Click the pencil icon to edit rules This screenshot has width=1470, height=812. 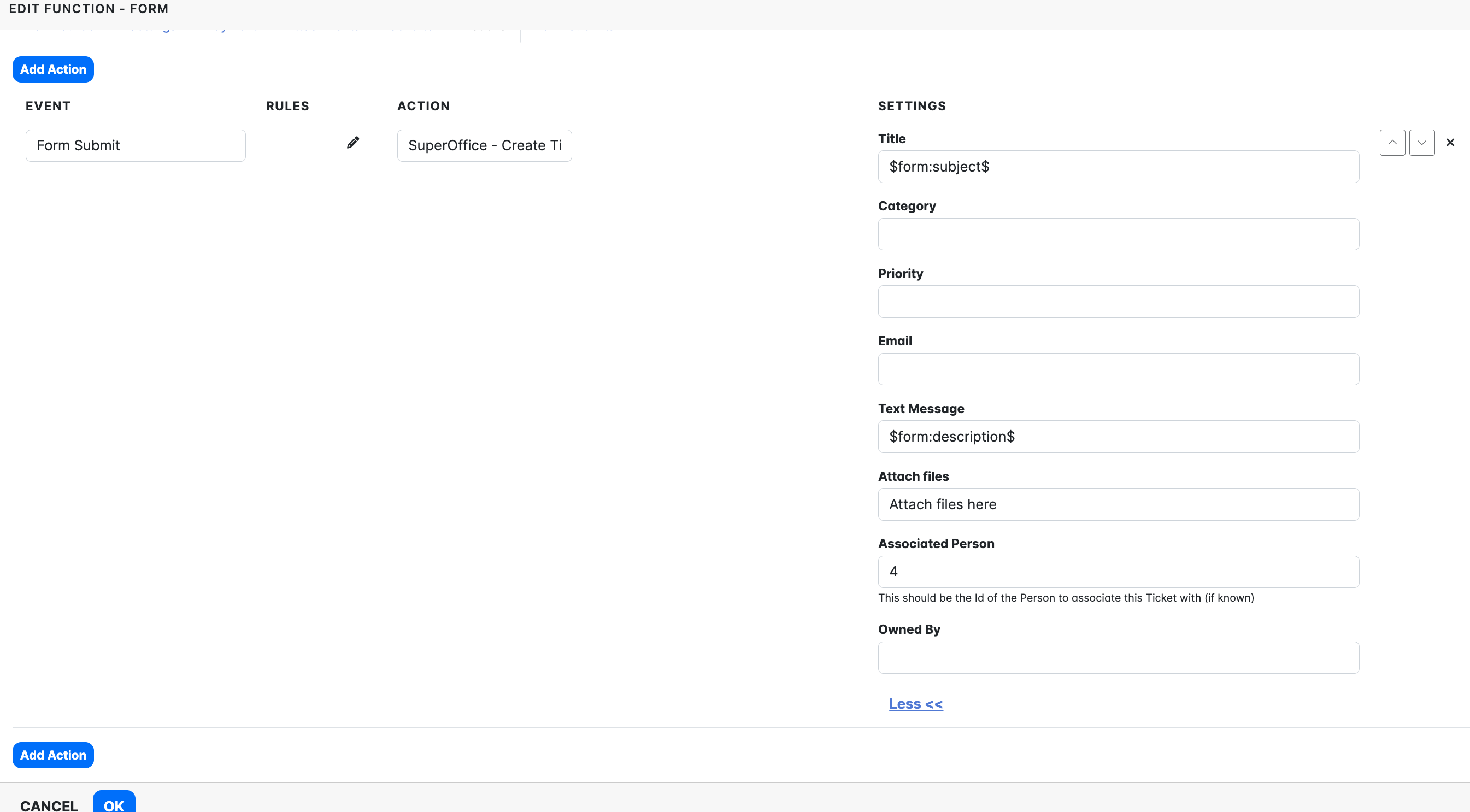352,143
